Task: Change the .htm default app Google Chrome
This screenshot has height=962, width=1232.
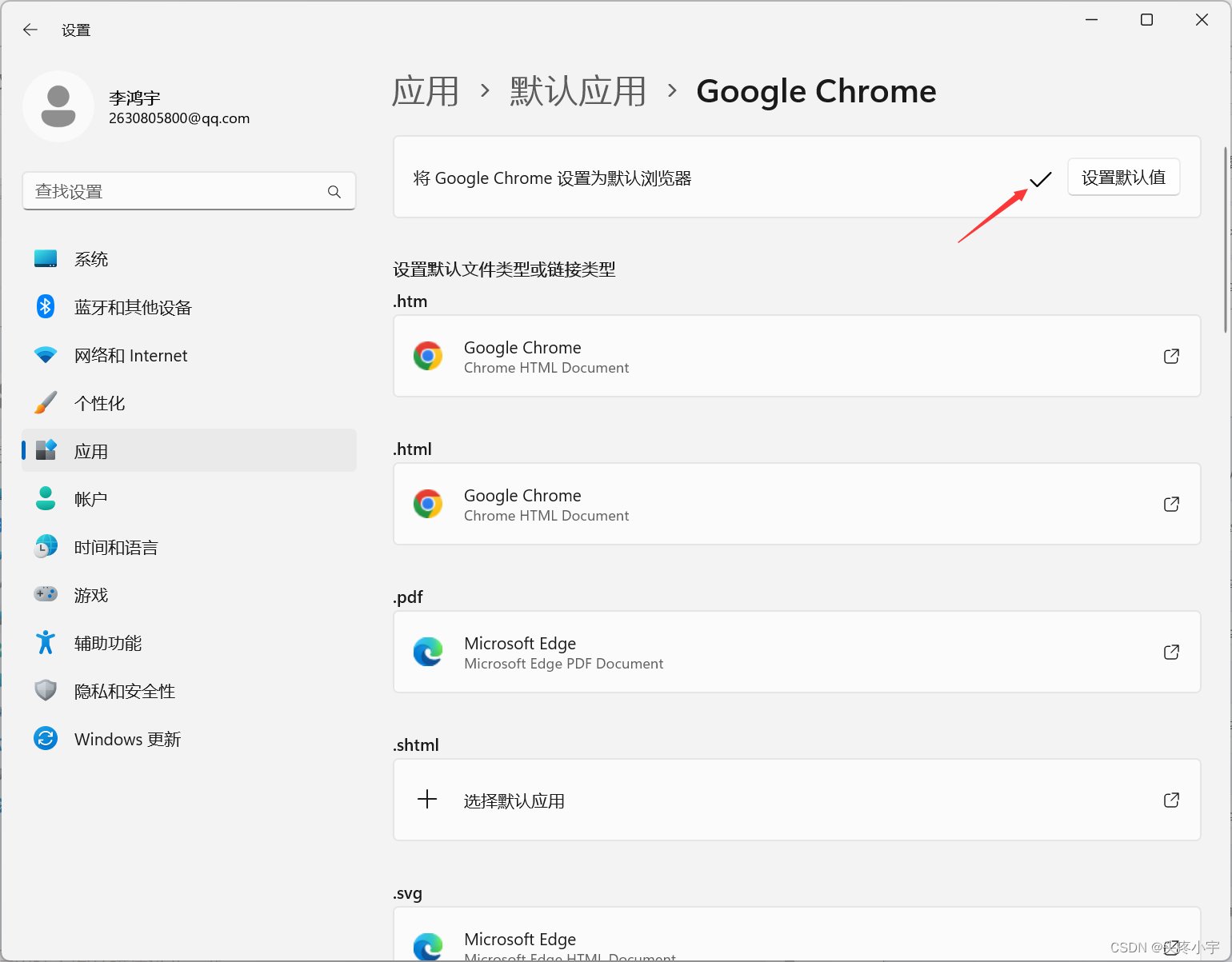Action: pos(797,356)
